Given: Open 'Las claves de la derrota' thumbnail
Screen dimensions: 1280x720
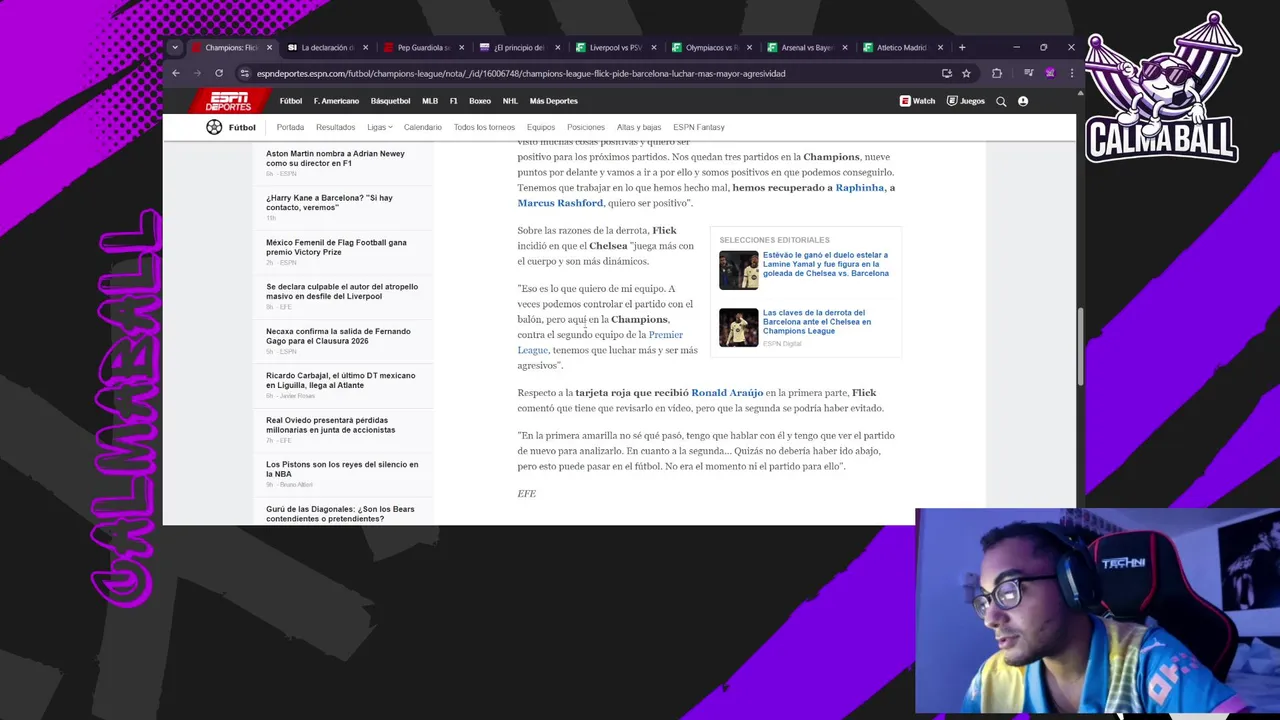Looking at the screenshot, I should pos(738,327).
